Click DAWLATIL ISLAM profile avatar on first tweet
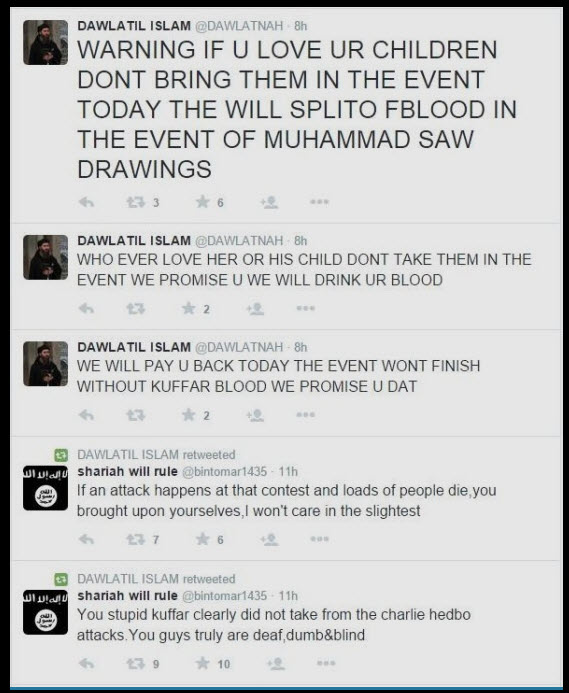 46,42
